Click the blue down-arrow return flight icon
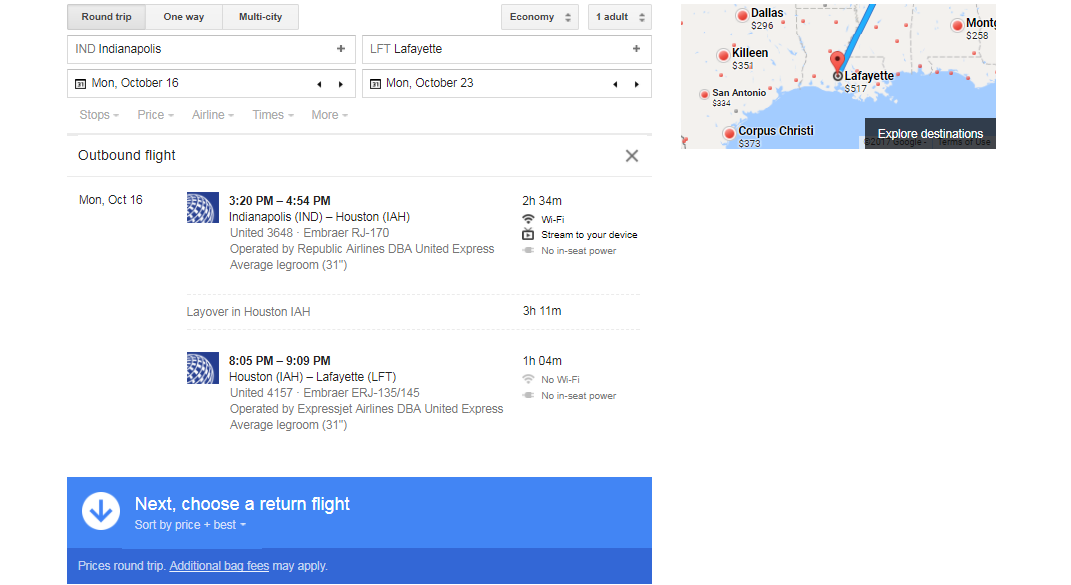 click(101, 510)
